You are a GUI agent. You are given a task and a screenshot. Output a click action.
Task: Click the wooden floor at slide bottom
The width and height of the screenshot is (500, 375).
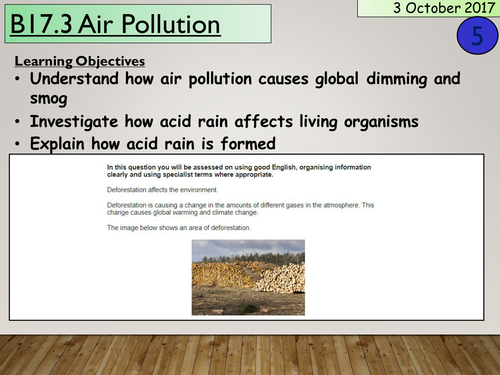pos(250,355)
